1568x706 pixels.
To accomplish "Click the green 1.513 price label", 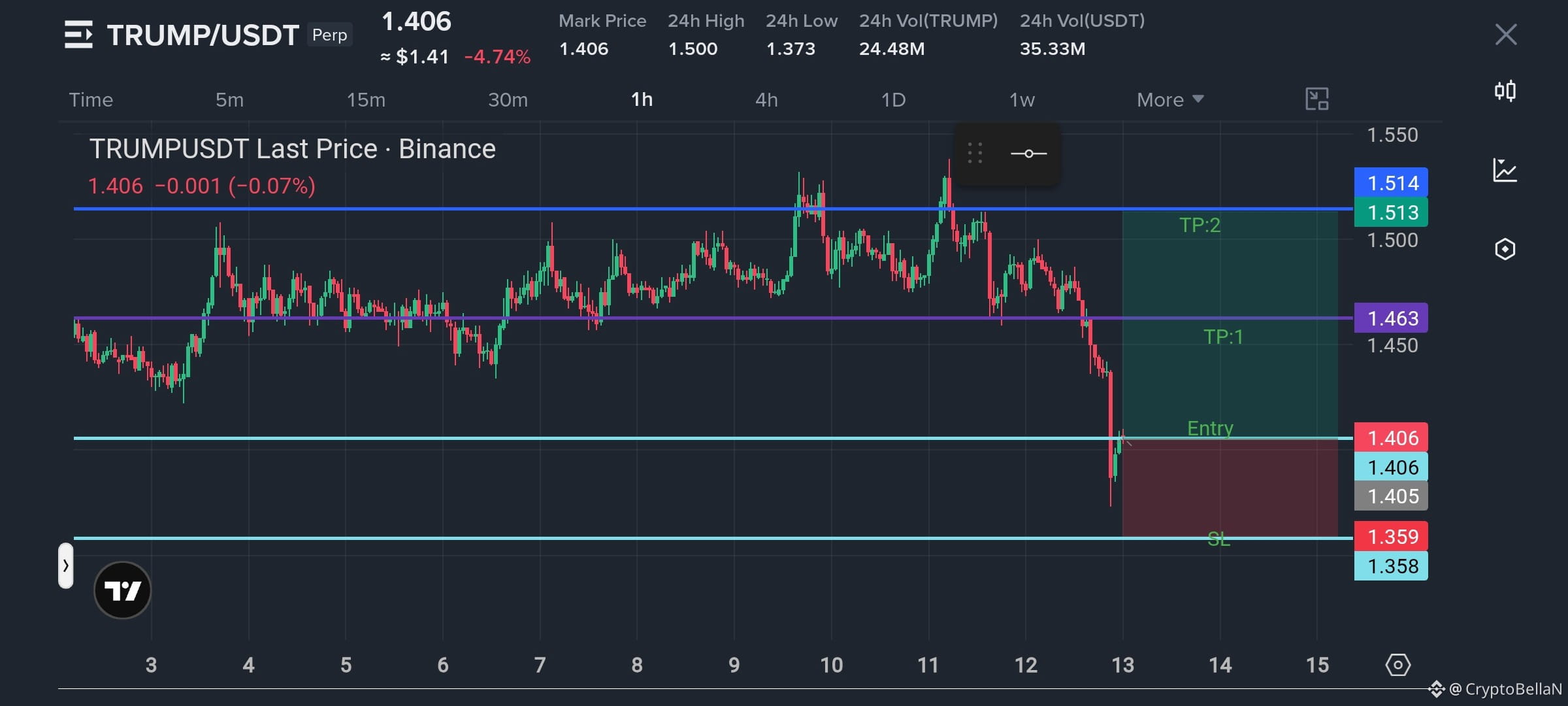I will (1391, 212).
